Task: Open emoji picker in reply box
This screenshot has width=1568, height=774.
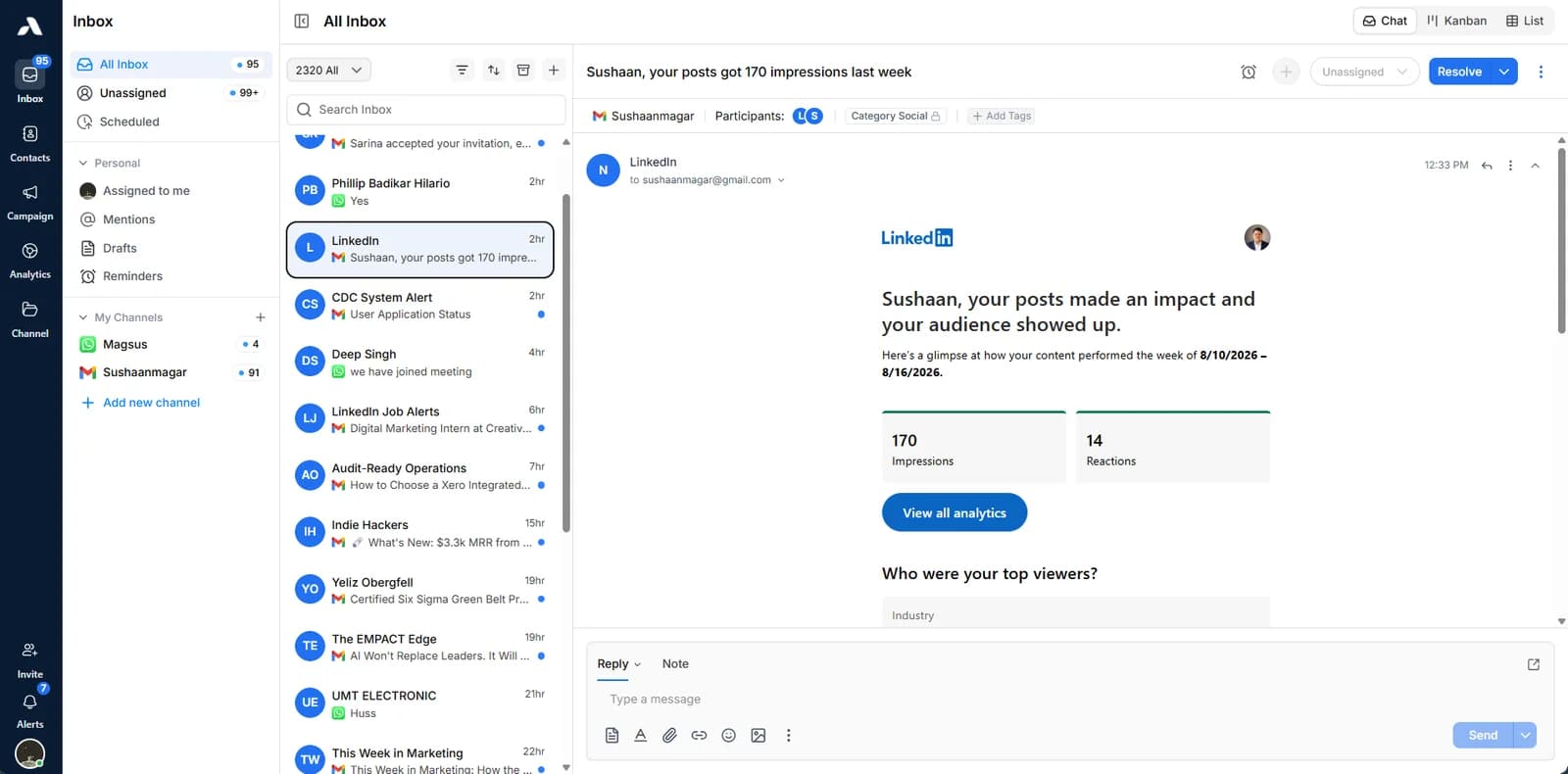Action: point(728,735)
